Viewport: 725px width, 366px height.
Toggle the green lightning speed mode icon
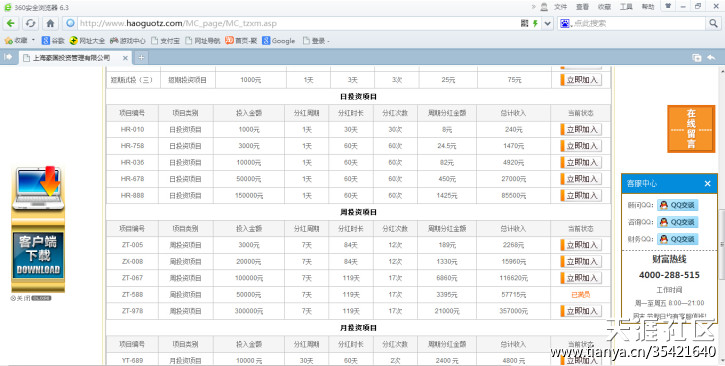pyautogui.click(x=535, y=23)
